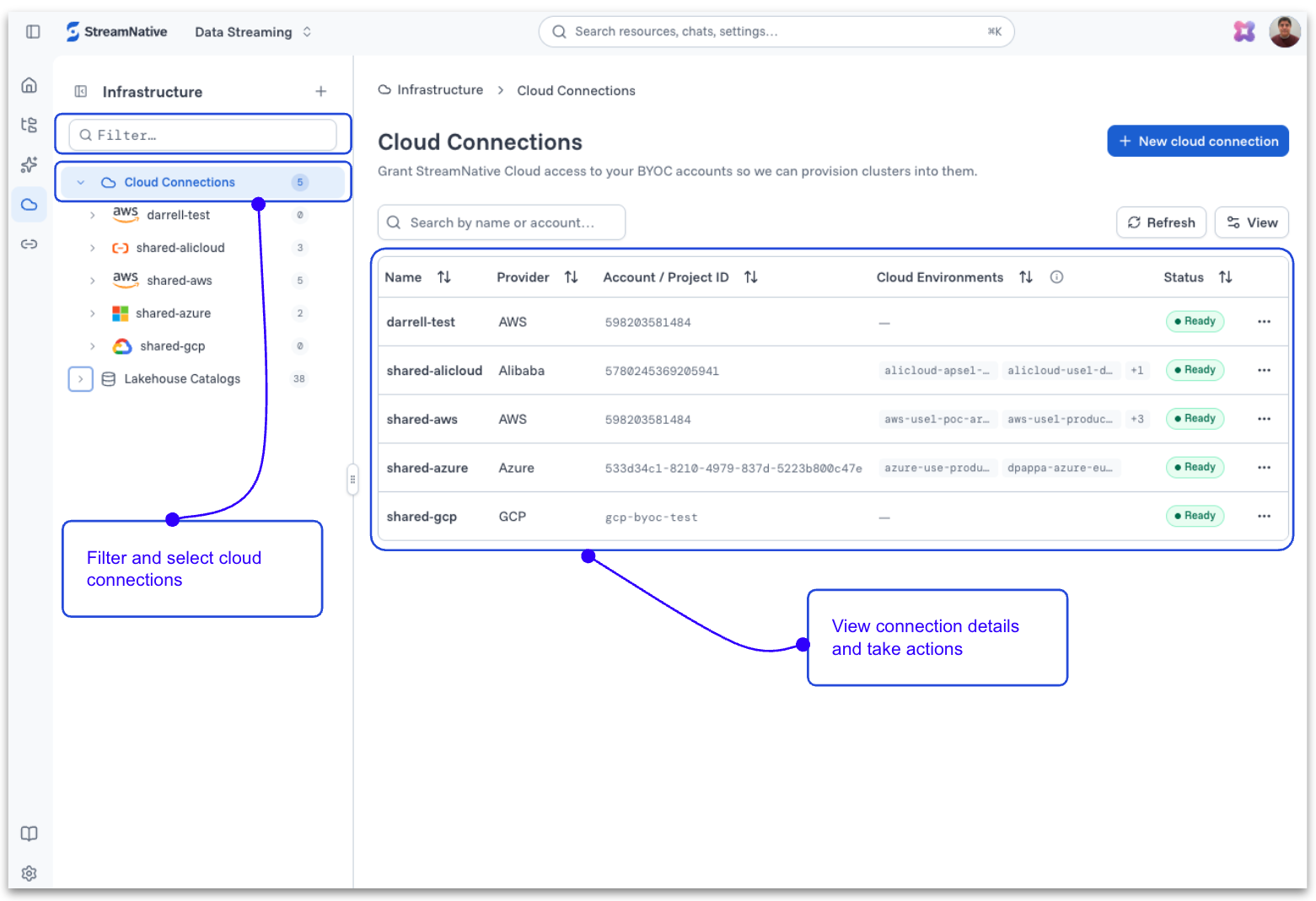This screenshot has width=1316, height=901.
Task: Expand the shared-gcp tree node
Action: pos(93,346)
